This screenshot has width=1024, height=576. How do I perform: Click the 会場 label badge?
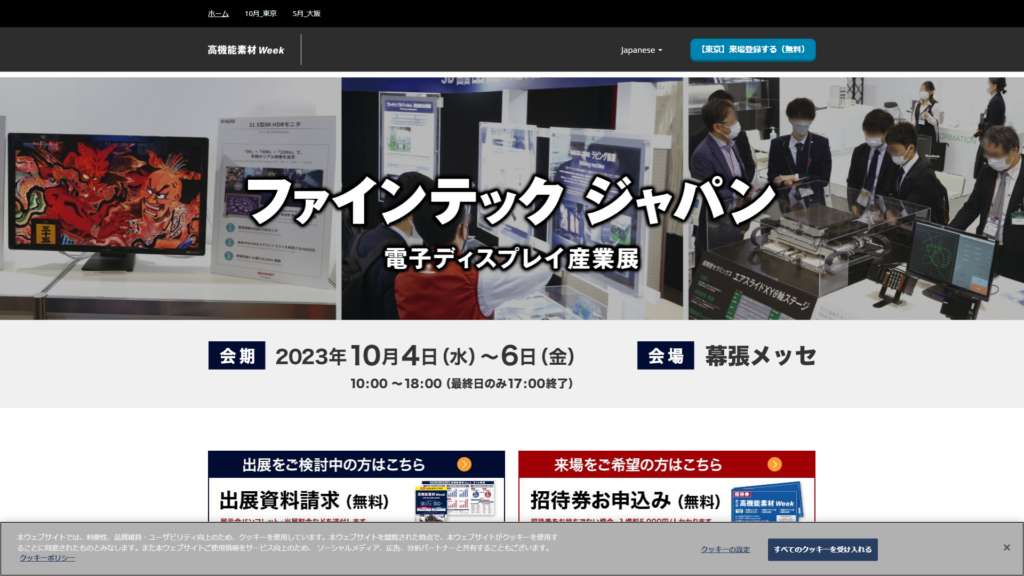click(x=665, y=356)
